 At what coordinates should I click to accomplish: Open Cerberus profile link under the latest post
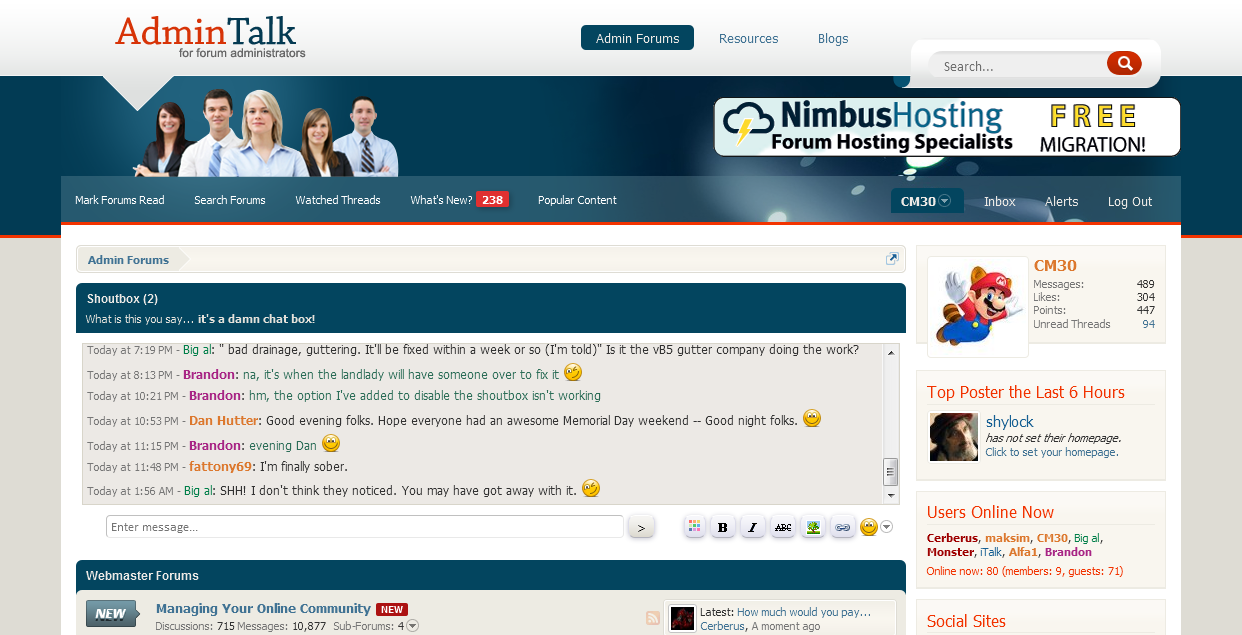click(x=722, y=626)
